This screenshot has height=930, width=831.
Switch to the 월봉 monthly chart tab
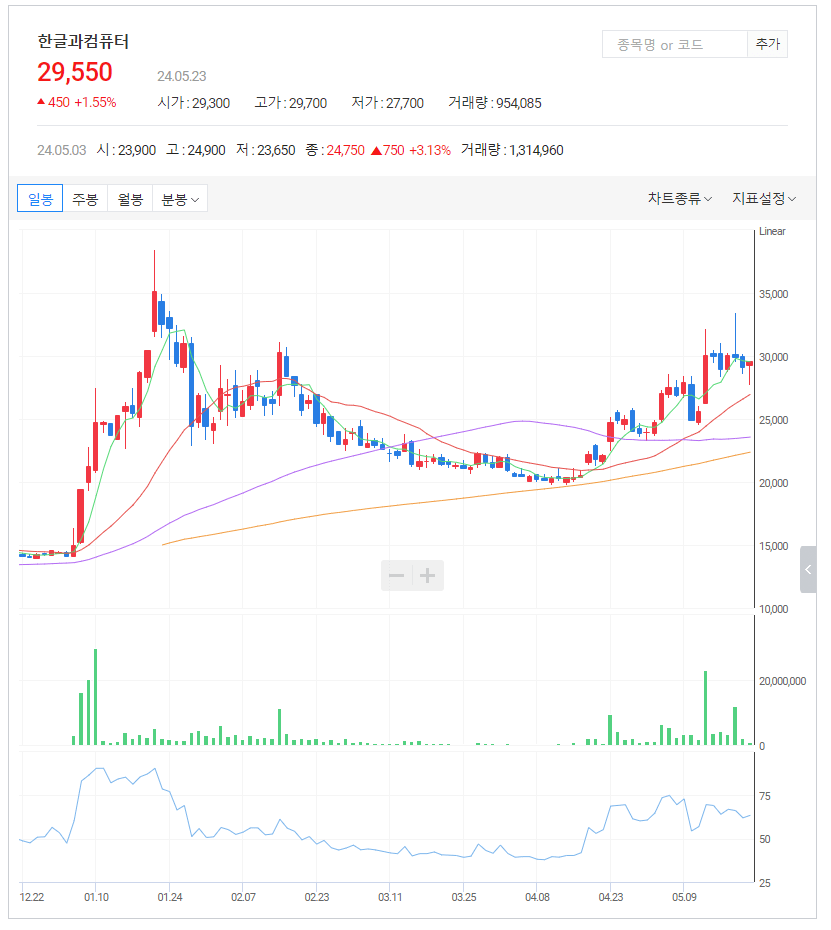pos(130,199)
